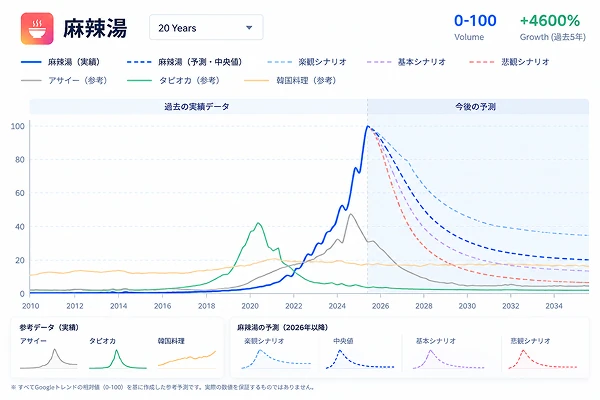Click the 麻辣湯 title heading
This screenshot has width=600, height=400.
(x=95, y=28)
